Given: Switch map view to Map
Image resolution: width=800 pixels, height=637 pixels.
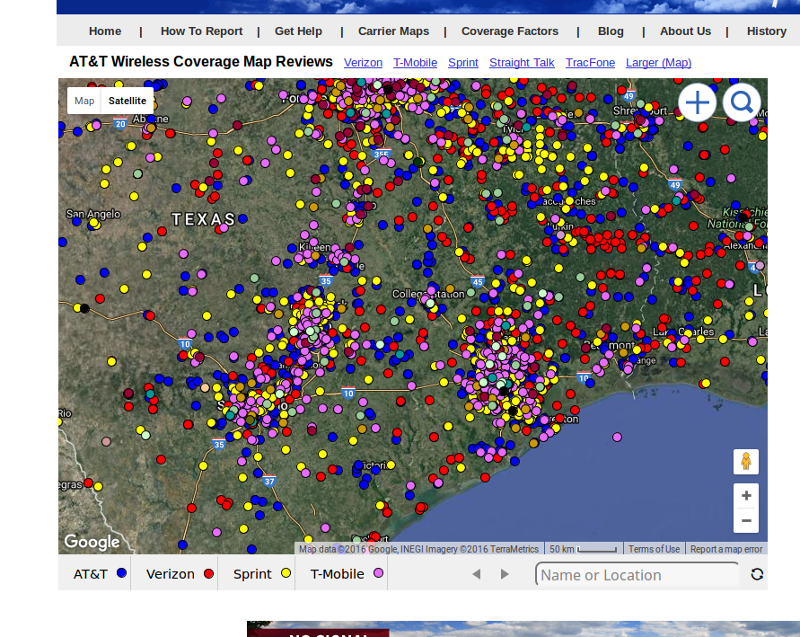Looking at the screenshot, I should (84, 100).
